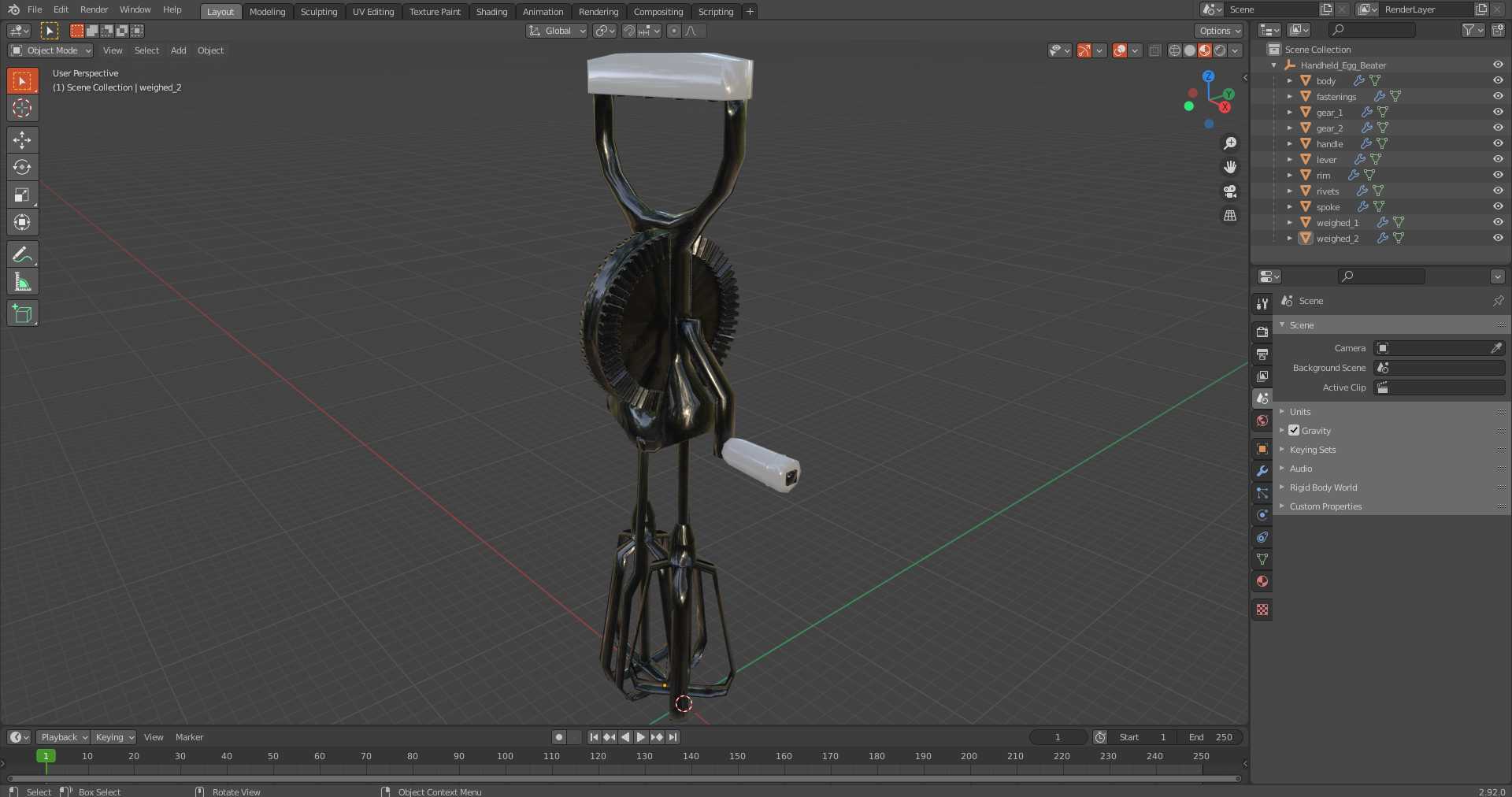Expand the spoke object tree row
Screen dimensions: 1512x797
point(1289,207)
